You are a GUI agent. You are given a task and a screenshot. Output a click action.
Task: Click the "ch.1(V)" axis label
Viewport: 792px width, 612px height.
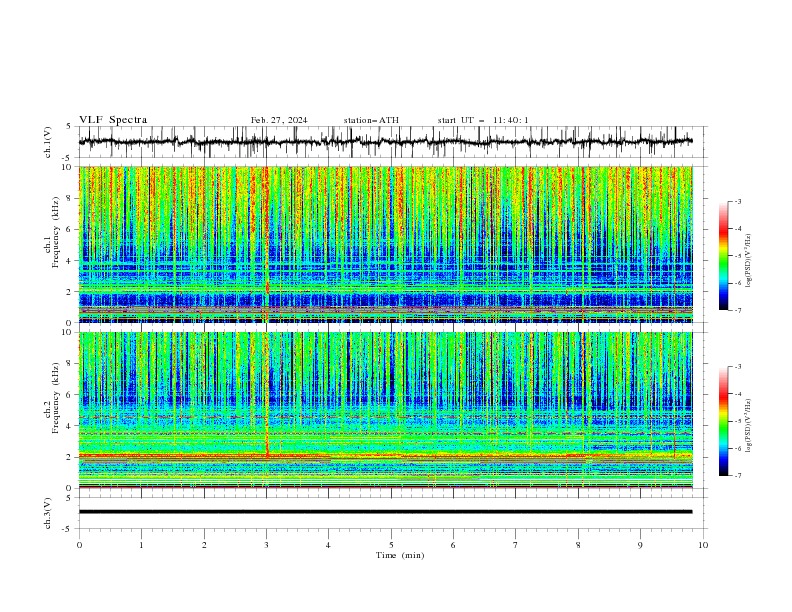pos(48,142)
